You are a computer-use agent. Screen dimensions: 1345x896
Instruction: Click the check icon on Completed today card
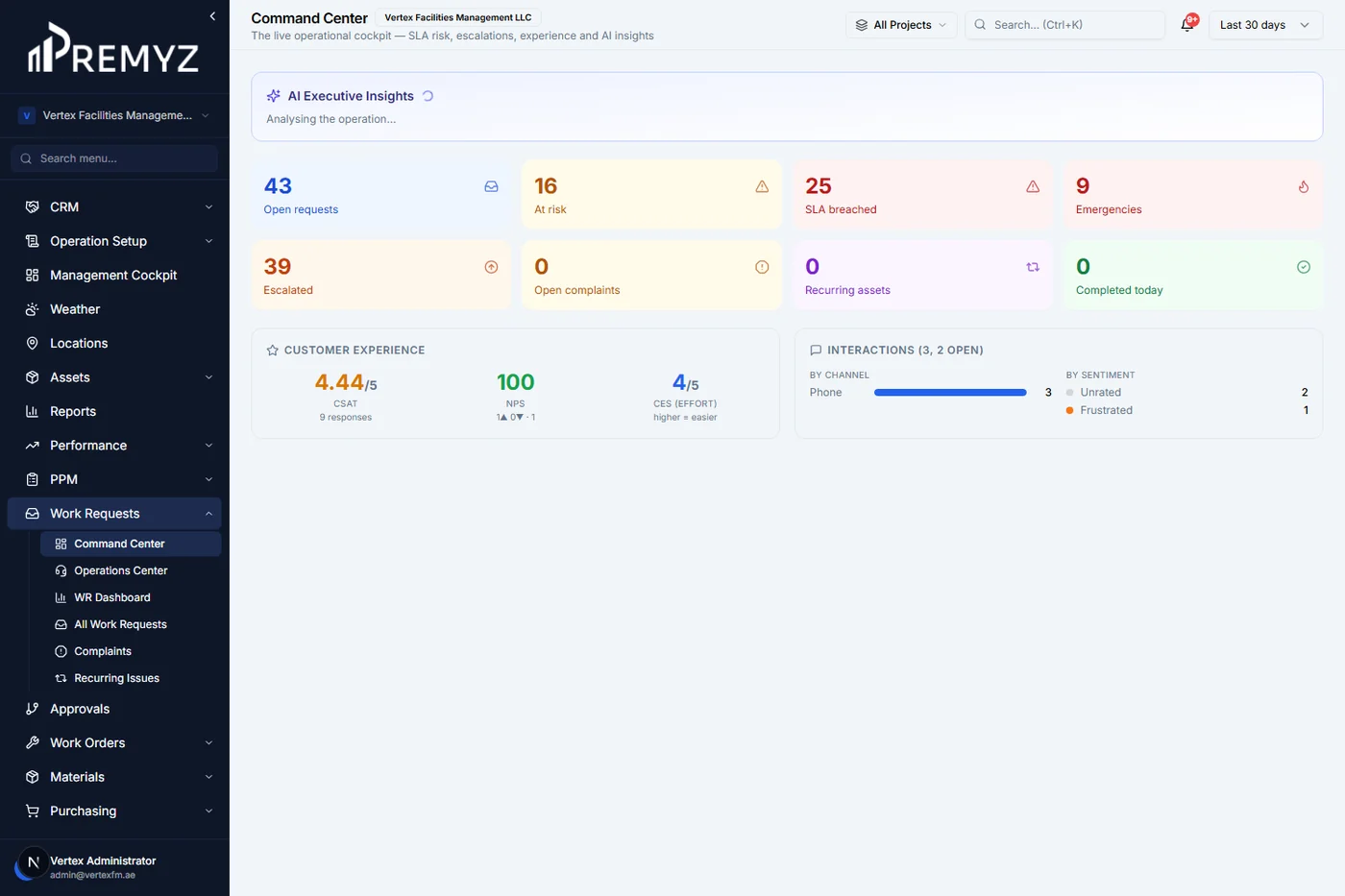coord(1304,267)
